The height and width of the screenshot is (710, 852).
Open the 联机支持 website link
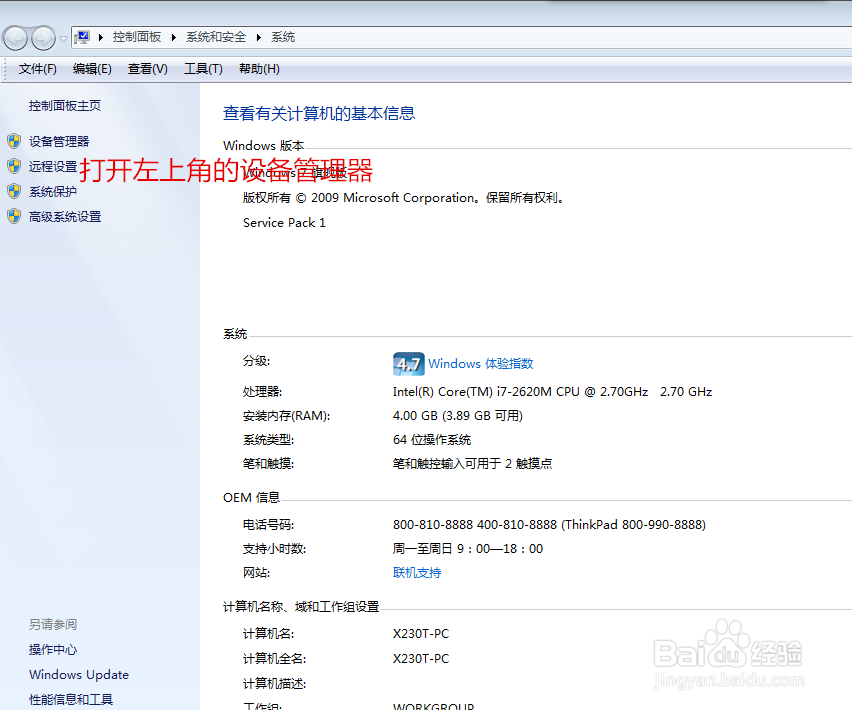pos(417,573)
